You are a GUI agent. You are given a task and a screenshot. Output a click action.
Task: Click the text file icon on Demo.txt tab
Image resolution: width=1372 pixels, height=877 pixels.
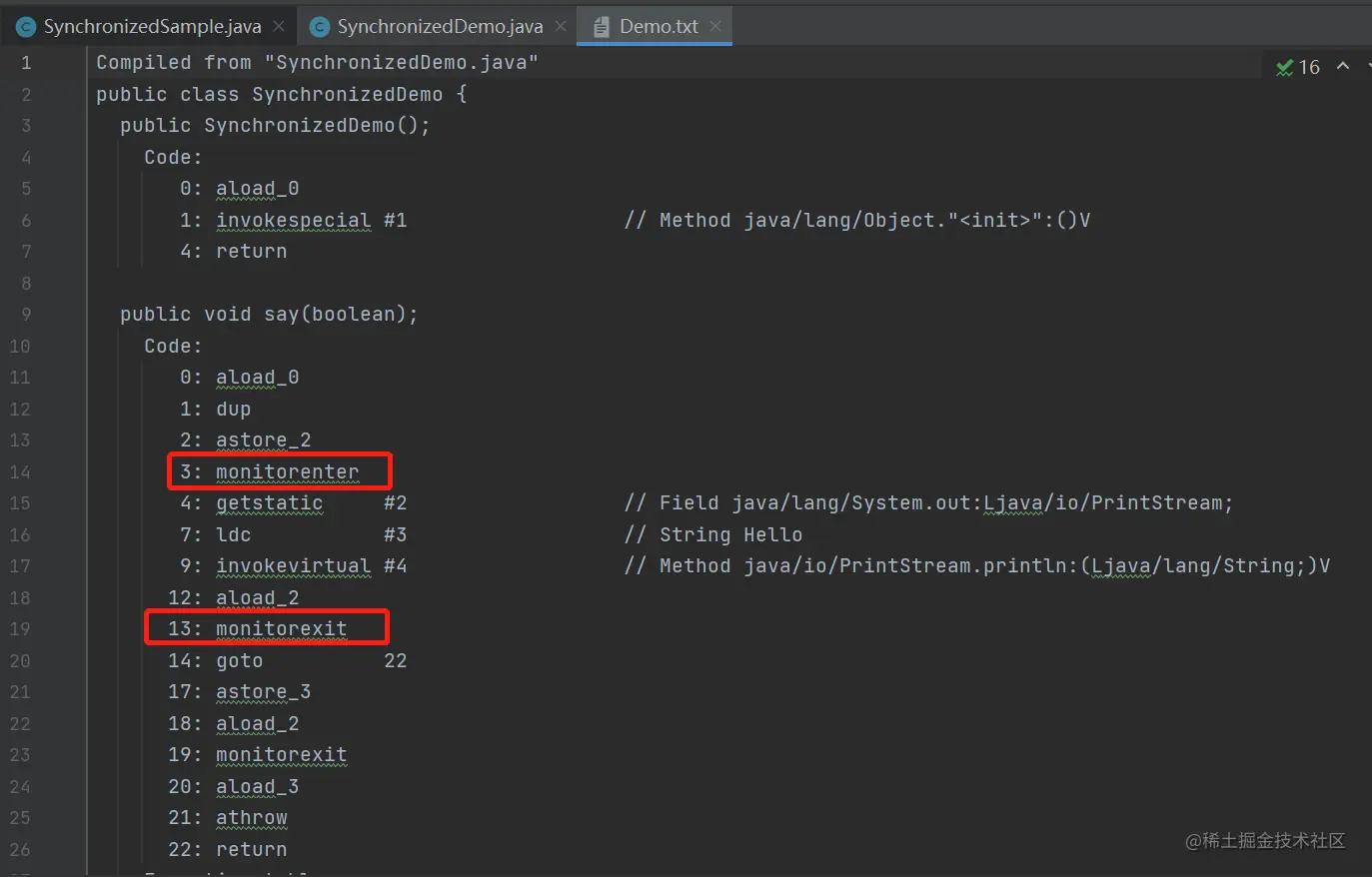pyautogui.click(x=602, y=27)
